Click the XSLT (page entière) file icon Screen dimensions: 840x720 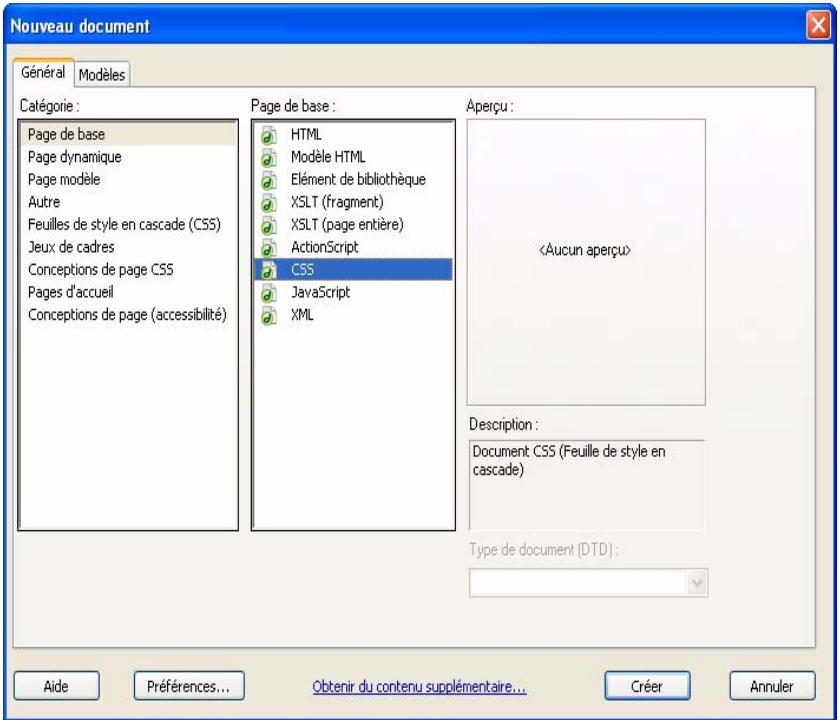coord(269,225)
